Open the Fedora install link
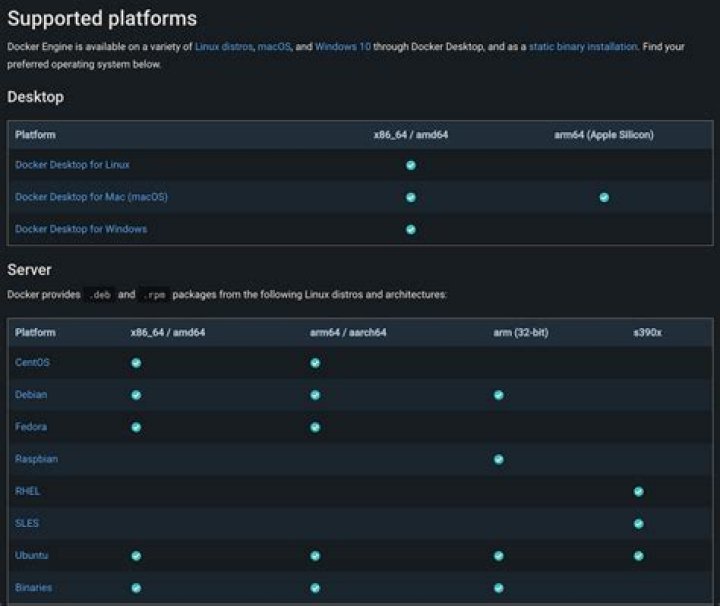The width and height of the screenshot is (720, 606). tap(31, 427)
